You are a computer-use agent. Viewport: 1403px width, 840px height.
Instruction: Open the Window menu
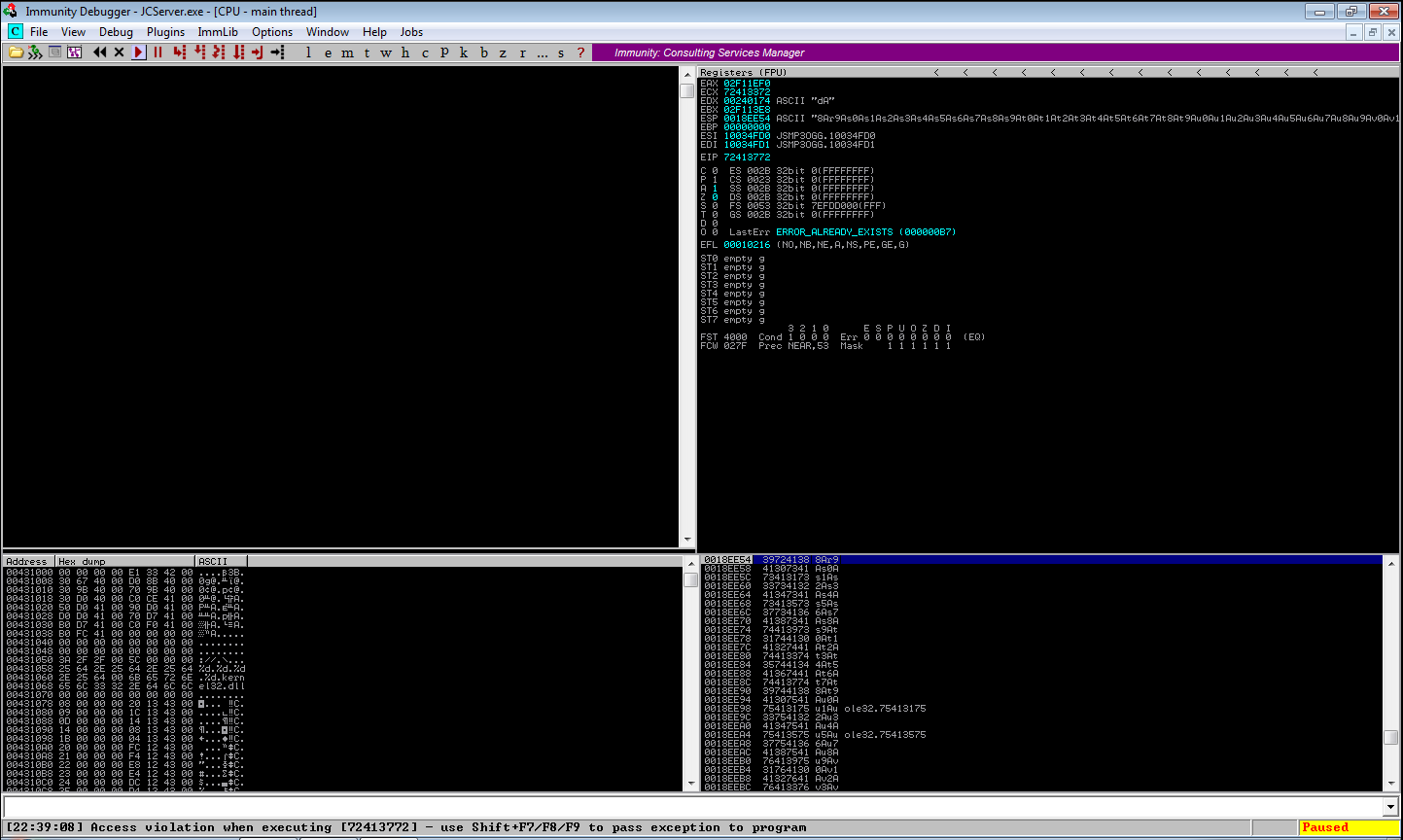pos(328,32)
